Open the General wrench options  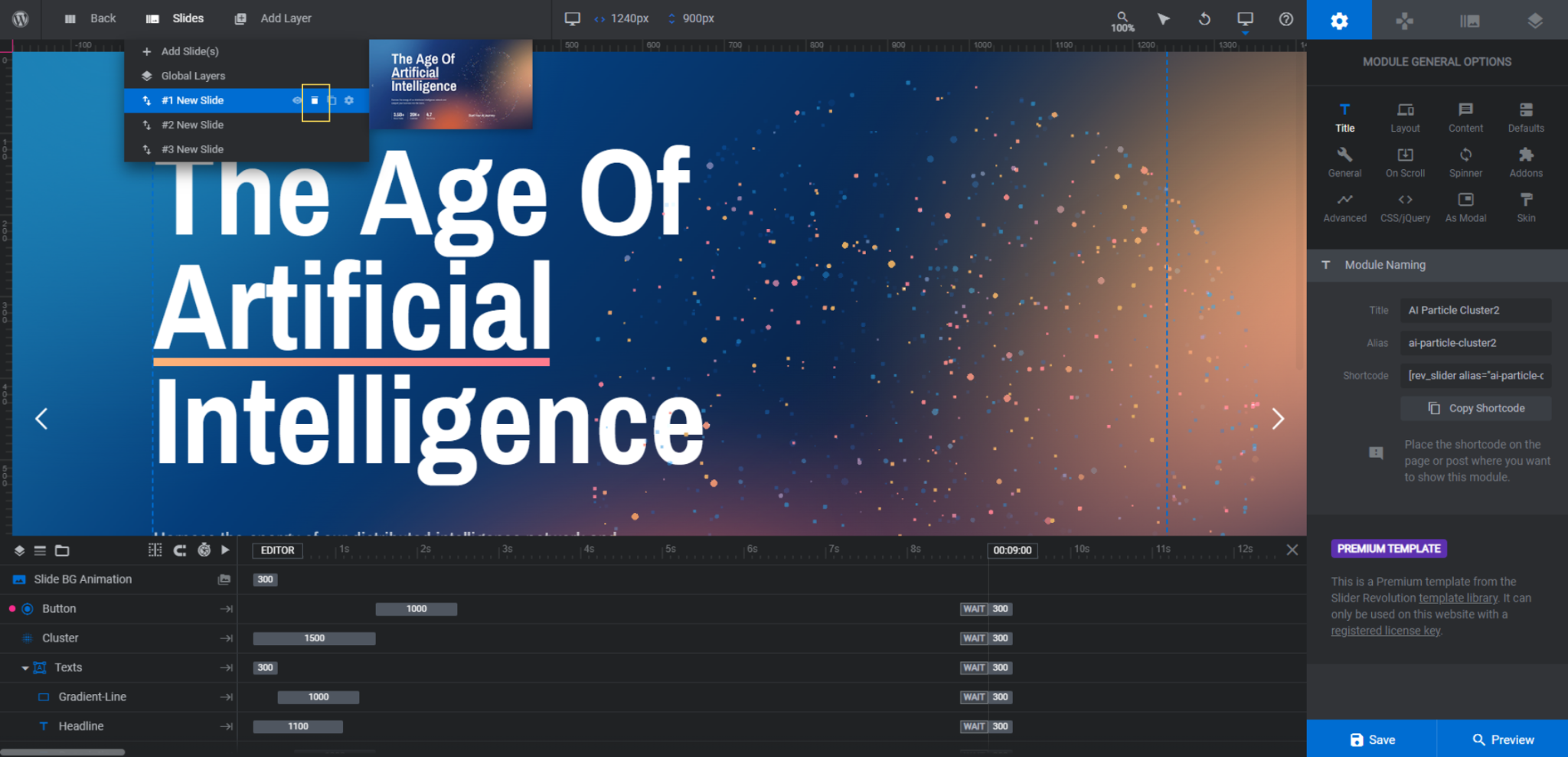click(1345, 163)
